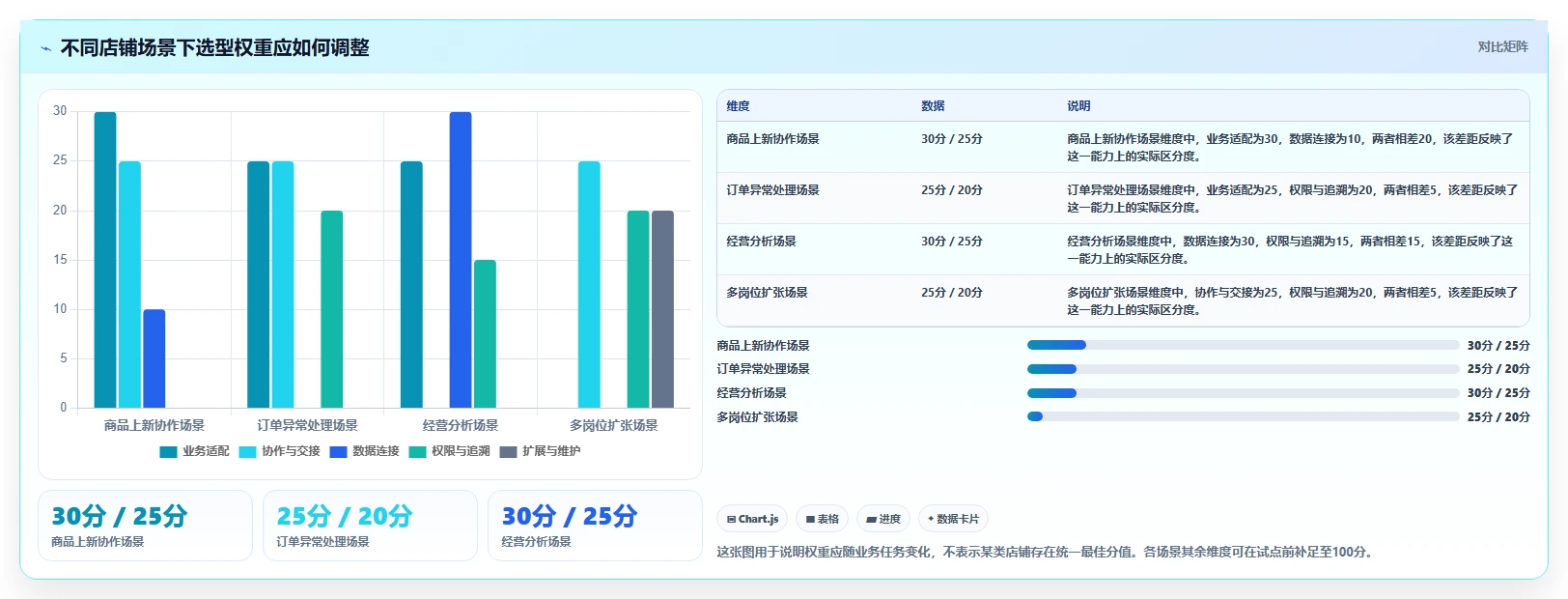
Task: Click the description starting 经营分析场景维度中
Action: 1291,250
